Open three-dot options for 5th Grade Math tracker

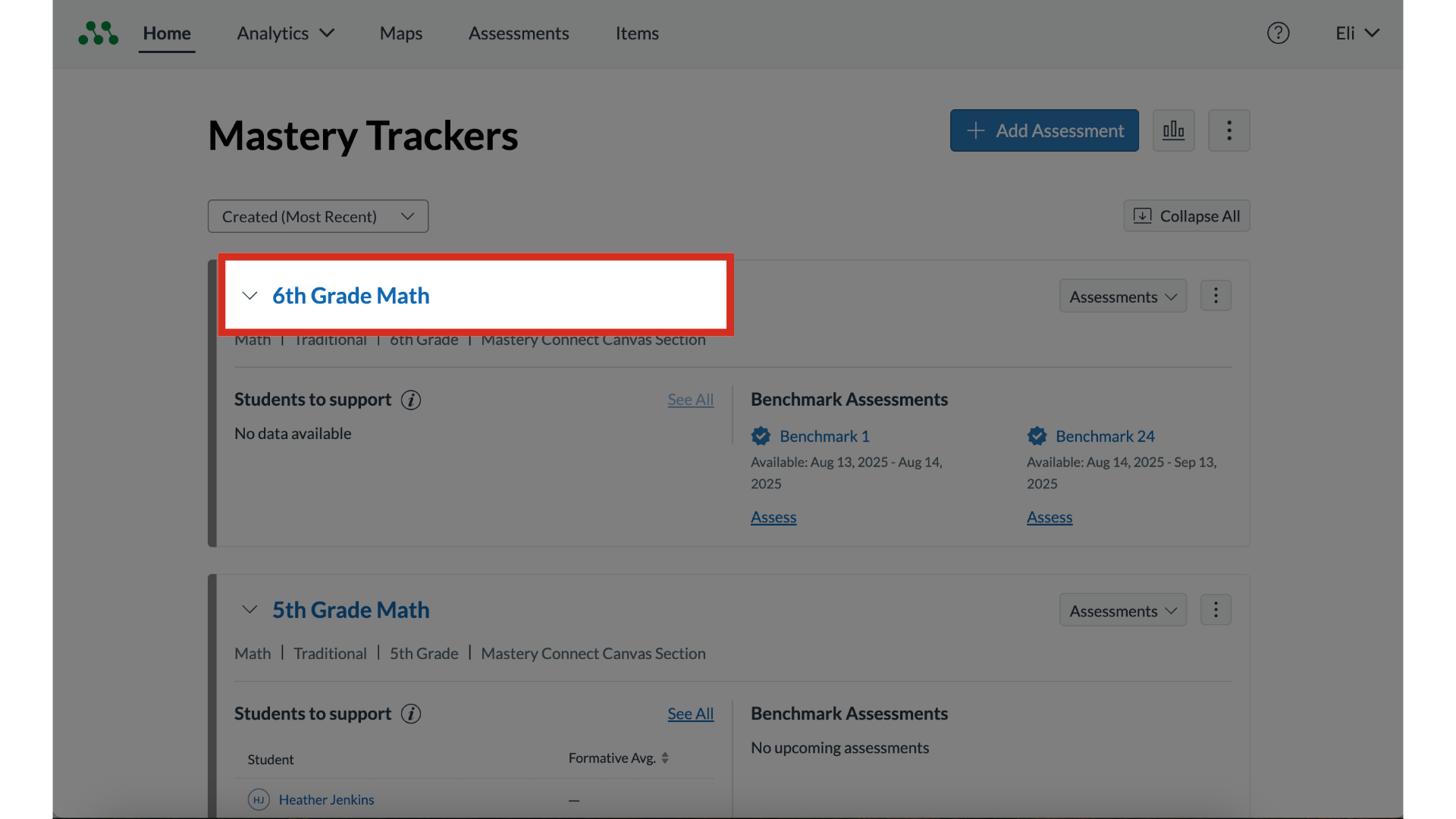[1216, 610]
